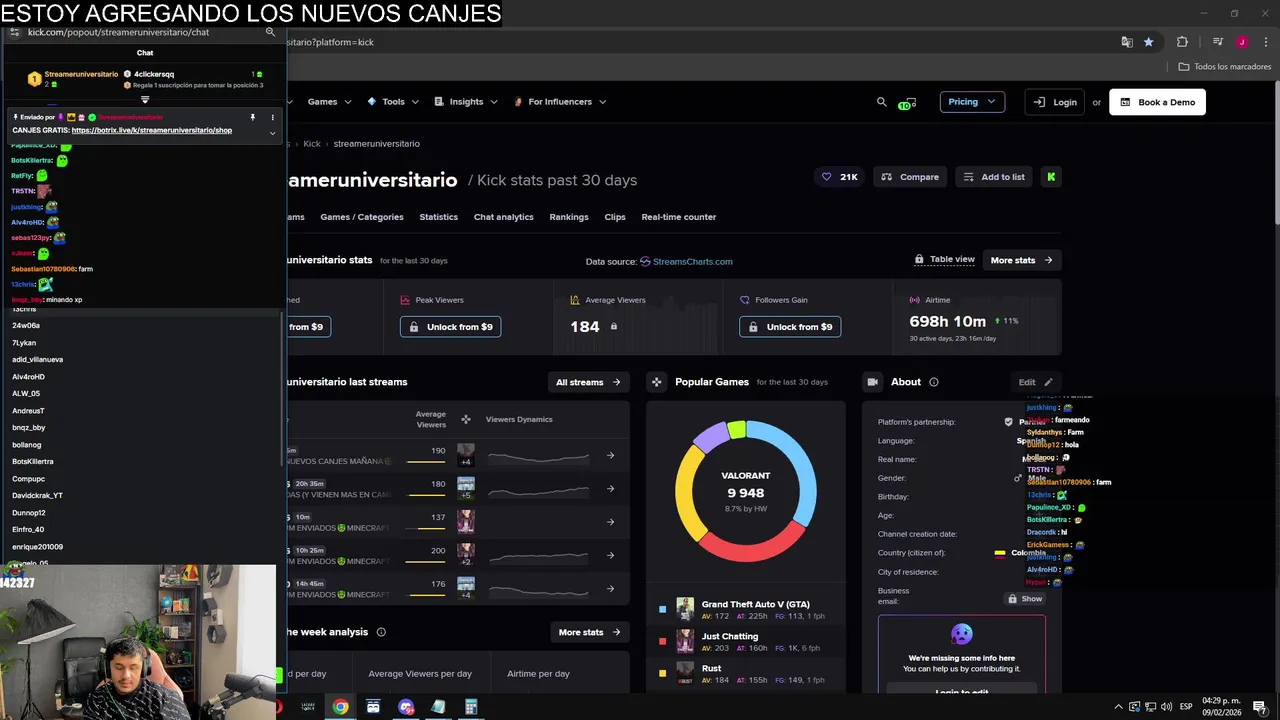Switch to Table view toggle

pos(944,260)
